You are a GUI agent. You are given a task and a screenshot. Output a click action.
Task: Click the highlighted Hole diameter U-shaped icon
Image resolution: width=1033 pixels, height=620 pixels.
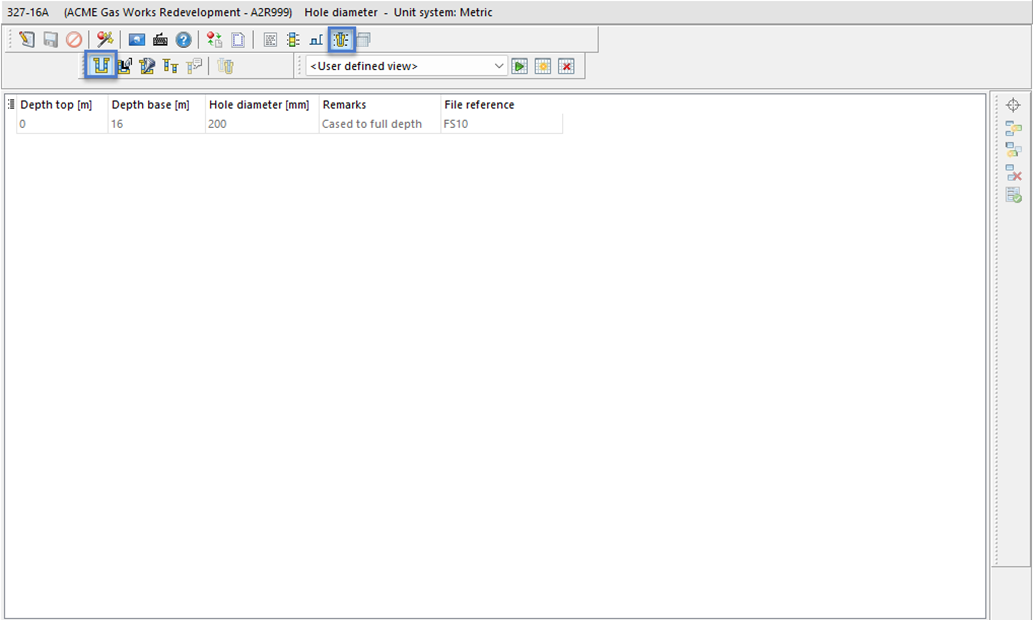coord(100,66)
